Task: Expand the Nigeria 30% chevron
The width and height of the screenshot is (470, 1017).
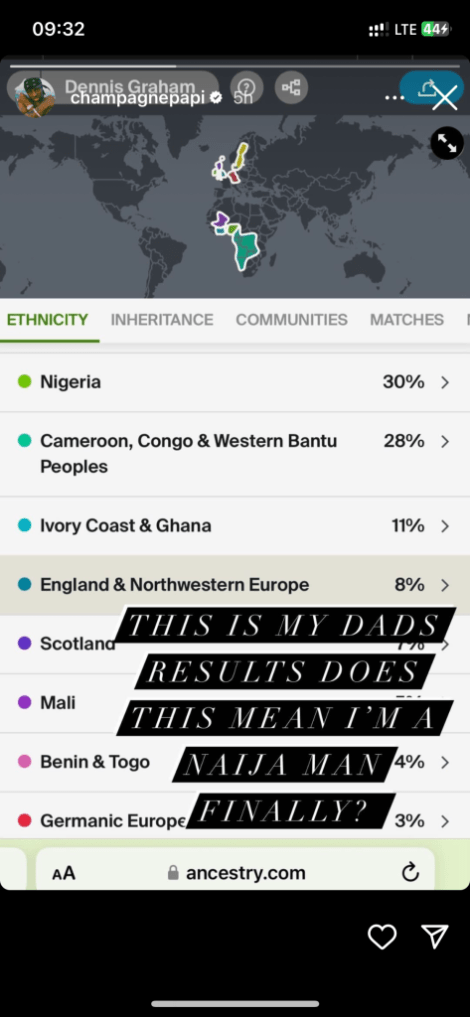Action: [x=445, y=383]
